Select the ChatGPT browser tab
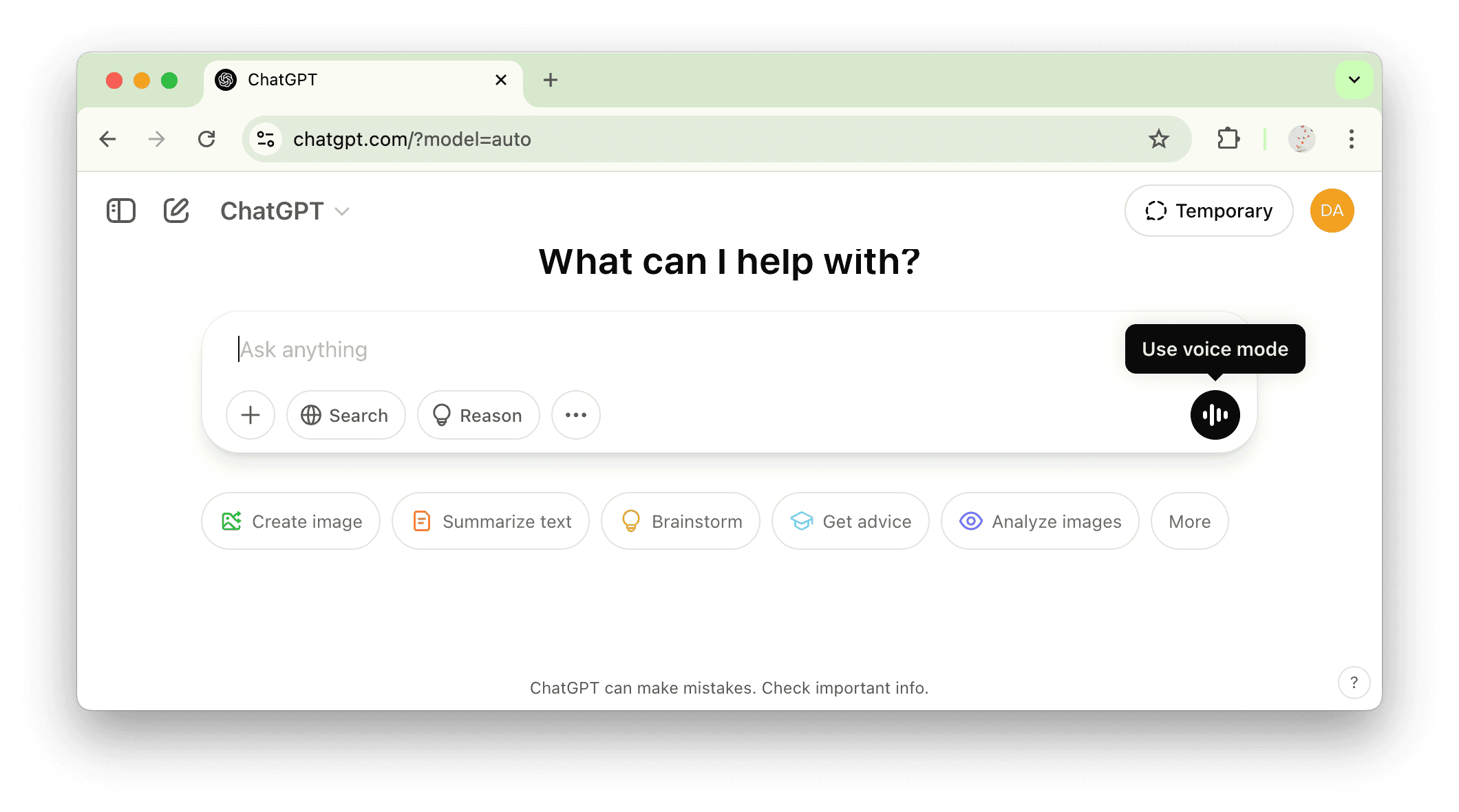Viewport: 1459px width, 812px height. point(363,80)
